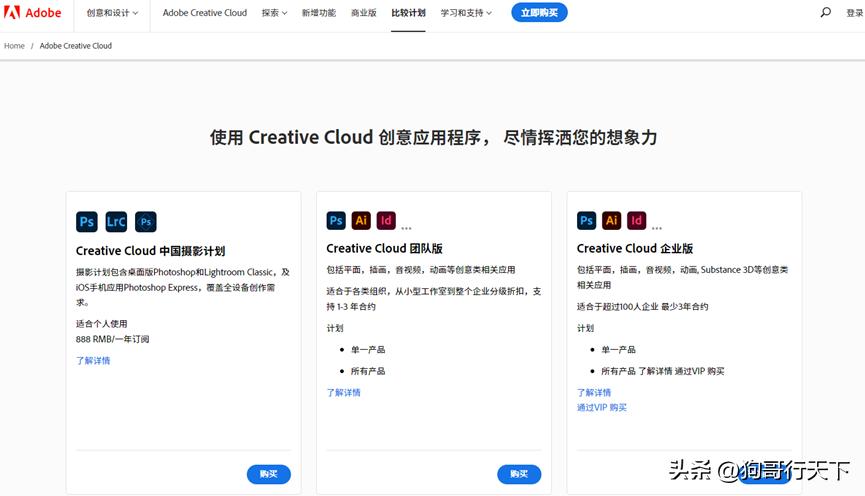Click 购买 button in 团队版 card
Screen dimensions: 865x496
(x=519, y=474)
